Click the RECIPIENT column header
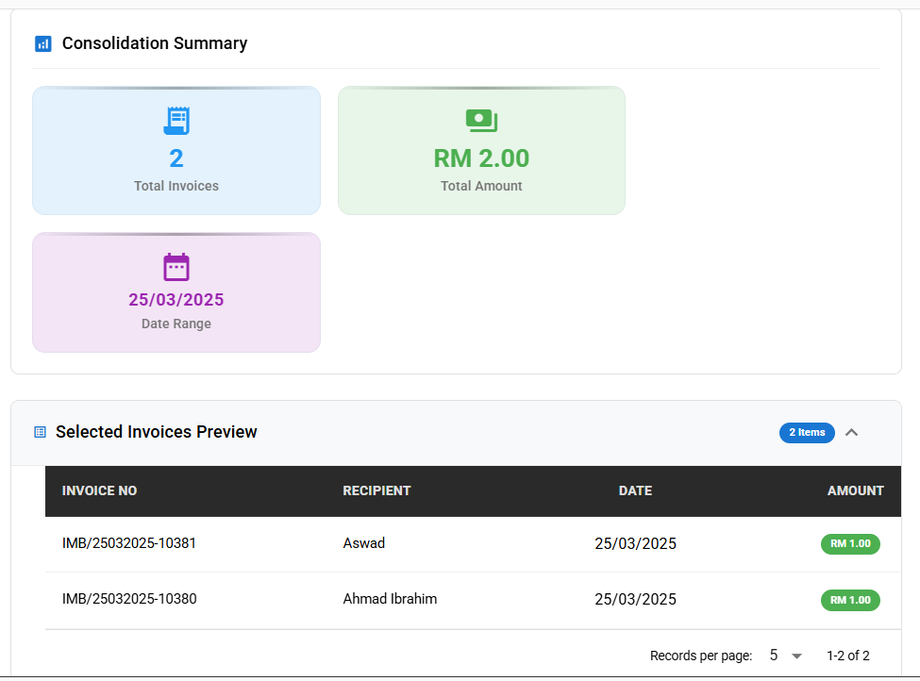 (x=376, y=491)
